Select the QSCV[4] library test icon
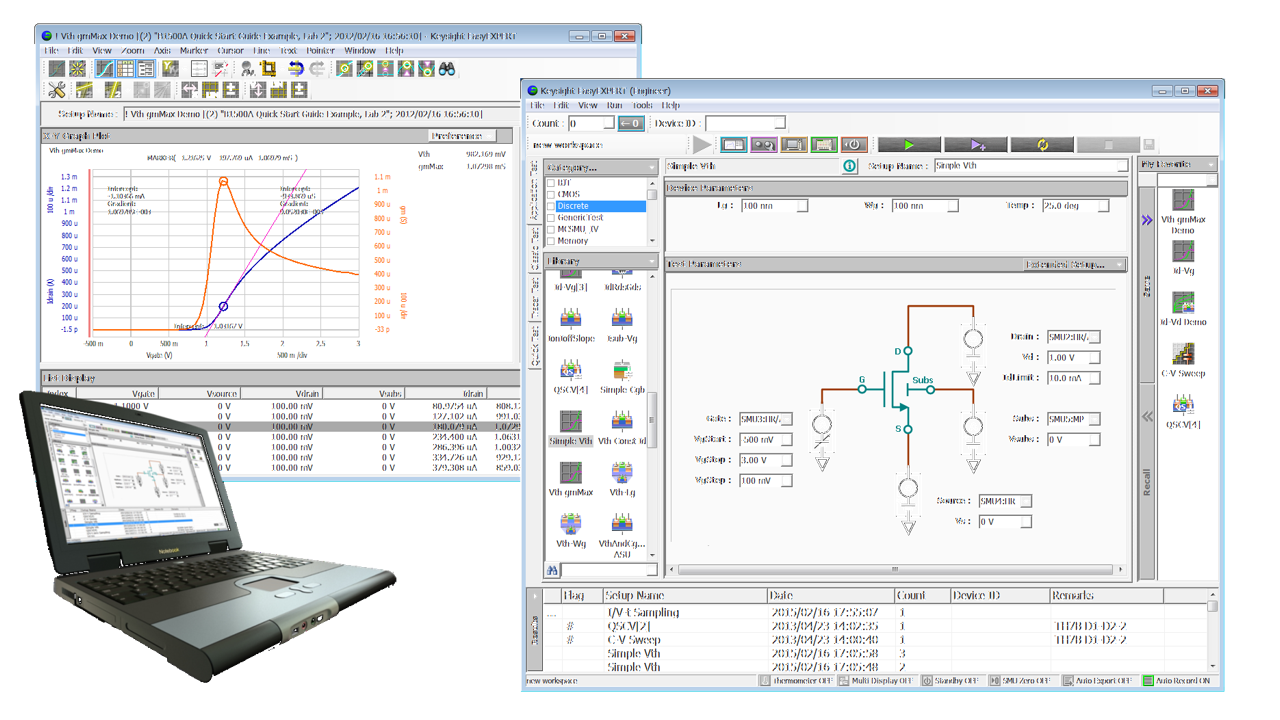1280x720 pixels. (x=571, y=370)
